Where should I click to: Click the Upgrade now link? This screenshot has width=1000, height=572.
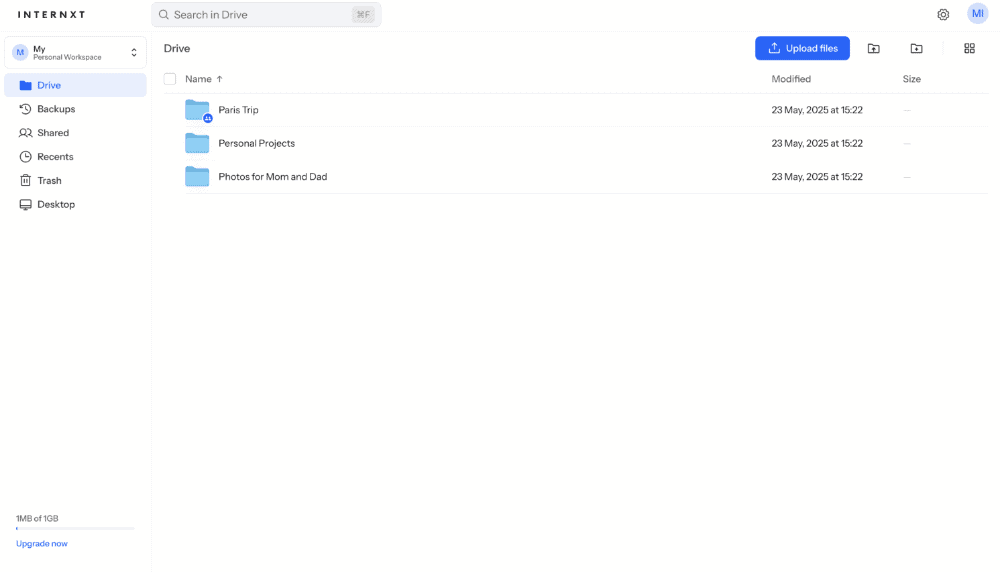pos(41,544)
